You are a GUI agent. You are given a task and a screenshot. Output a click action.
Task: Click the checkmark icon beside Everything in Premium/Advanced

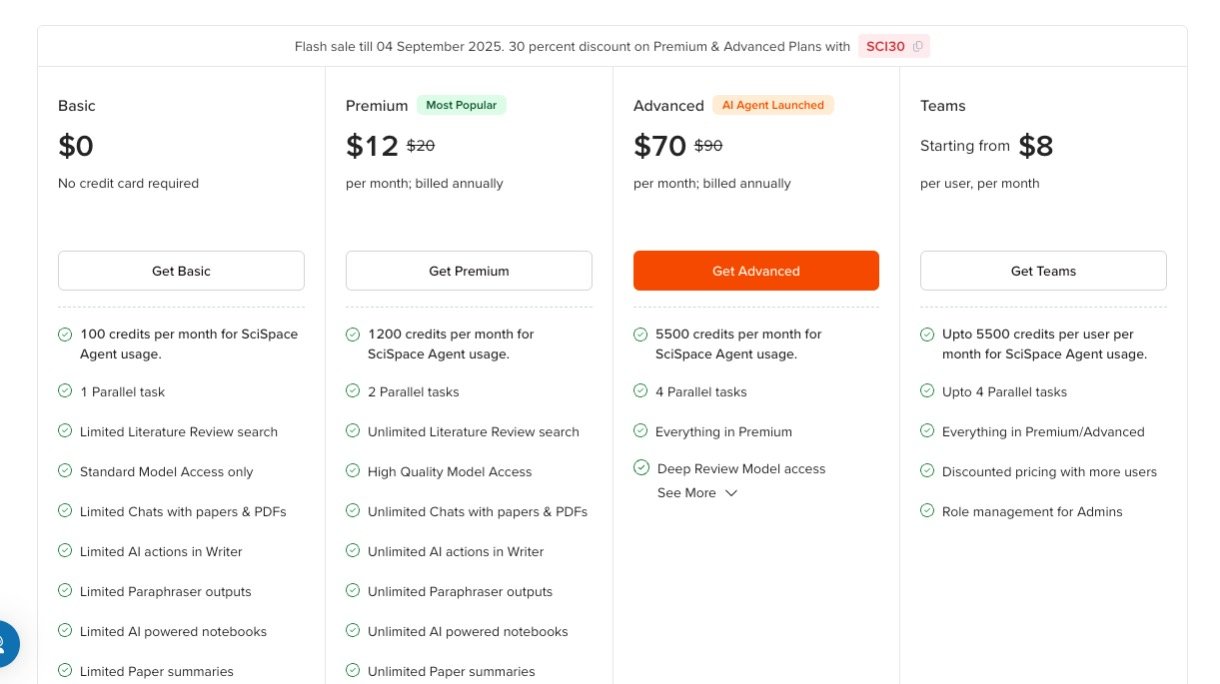coord(927,431)
